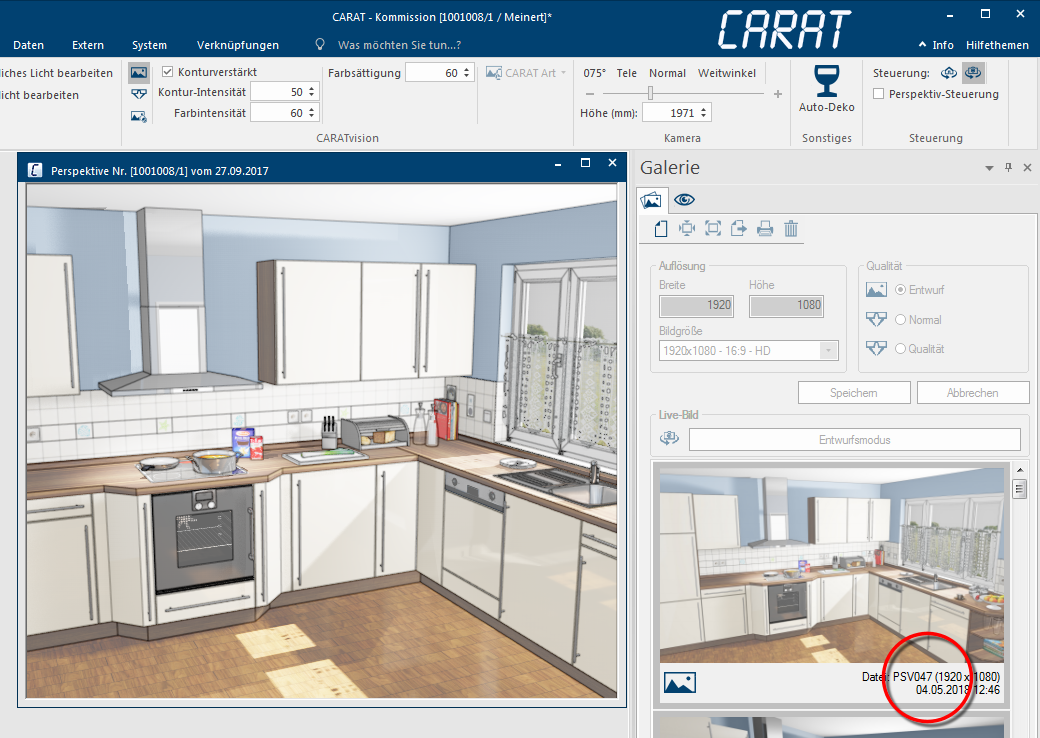The width and height of the screenshot is (1040, 738).
Task: Click the camera focal length slider handle
Action: pyautogui.click(x=650, y=93)
